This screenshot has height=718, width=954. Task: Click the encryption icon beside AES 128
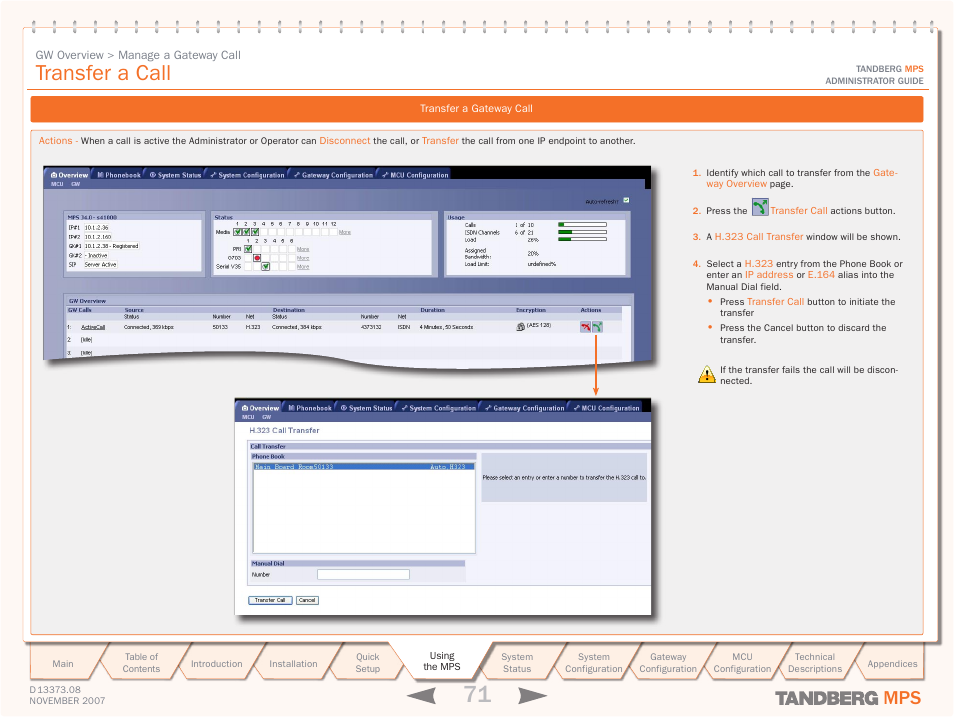point(520,326)
